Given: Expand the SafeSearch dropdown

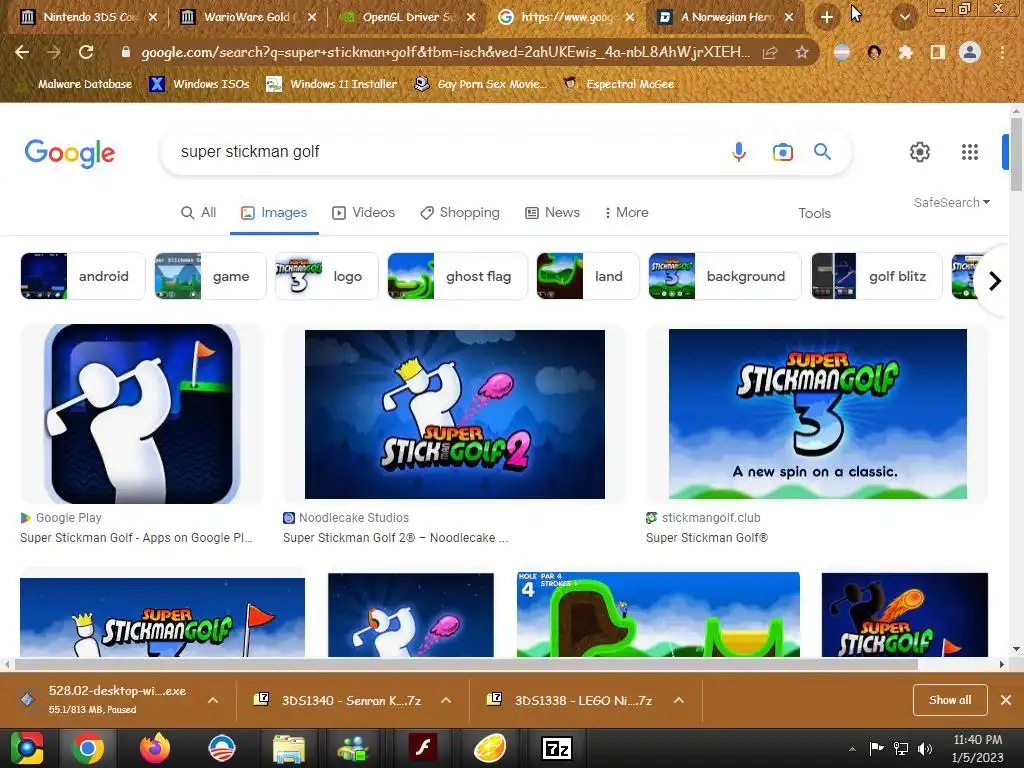Looking at the screenshot, I should click(x=952, y=202).
